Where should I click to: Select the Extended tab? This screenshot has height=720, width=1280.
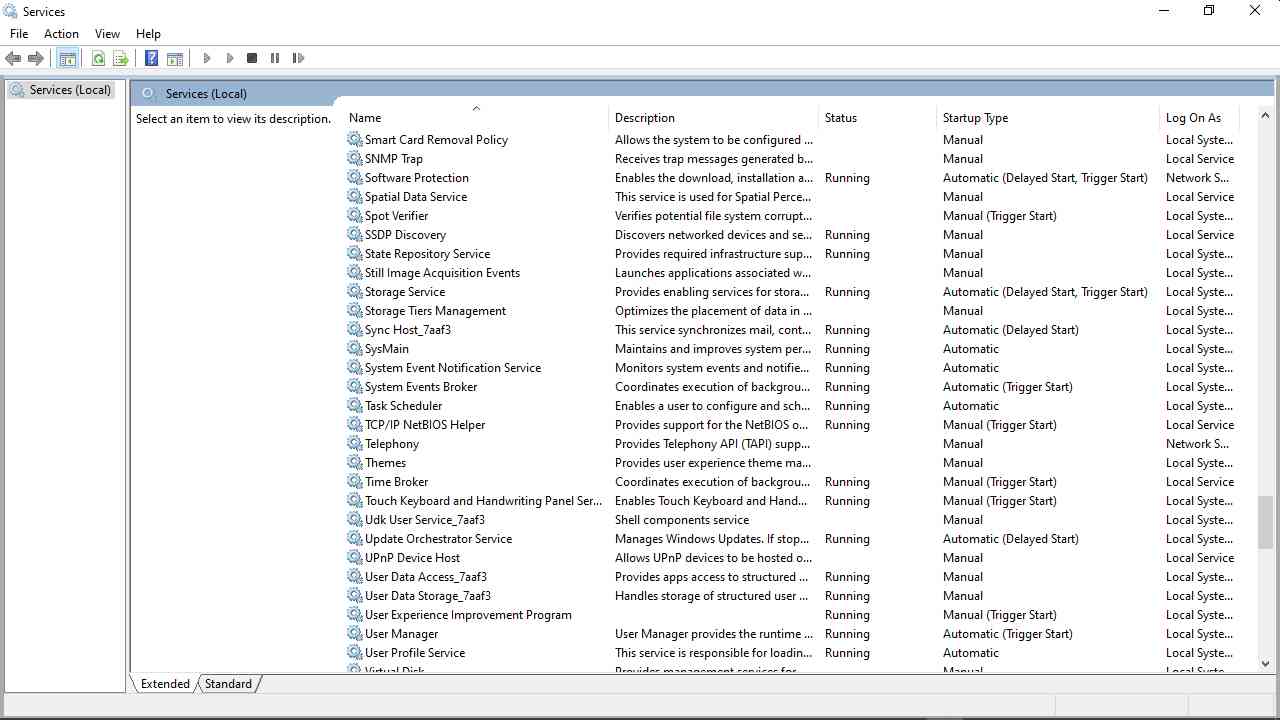(x=165, y=684)
